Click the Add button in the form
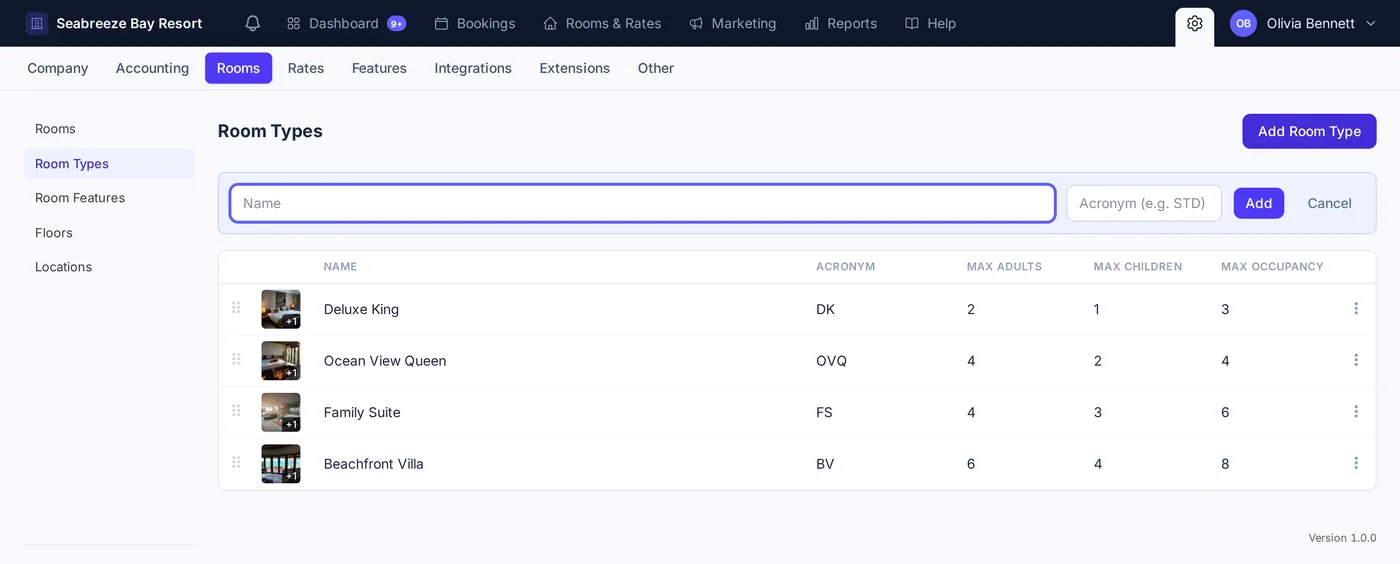The height and width of the screenshot is (564, 1400). [1258, 203]
